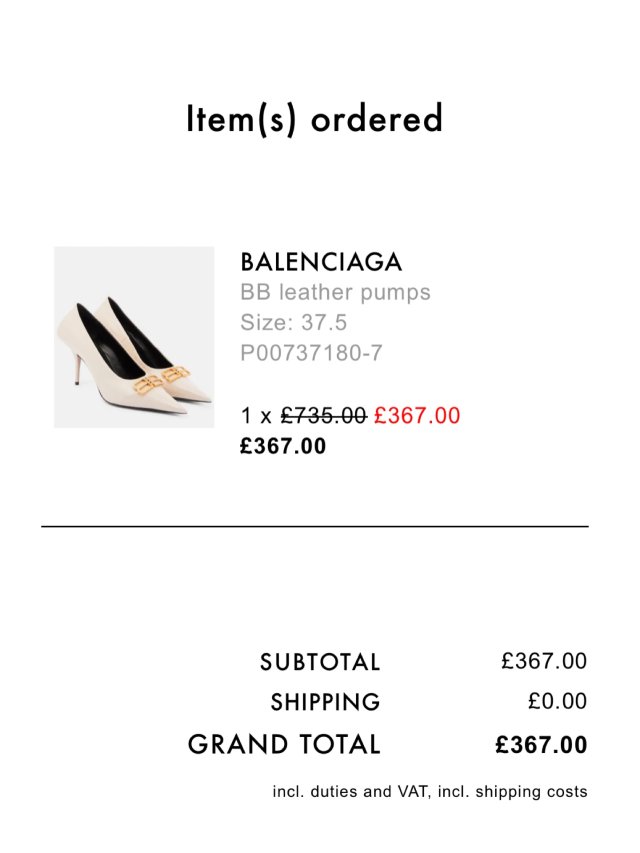The image size is (640, 853).
Task: Click the horizontal divider line below item
Action: pyautogui.click(x=314, y=525)
